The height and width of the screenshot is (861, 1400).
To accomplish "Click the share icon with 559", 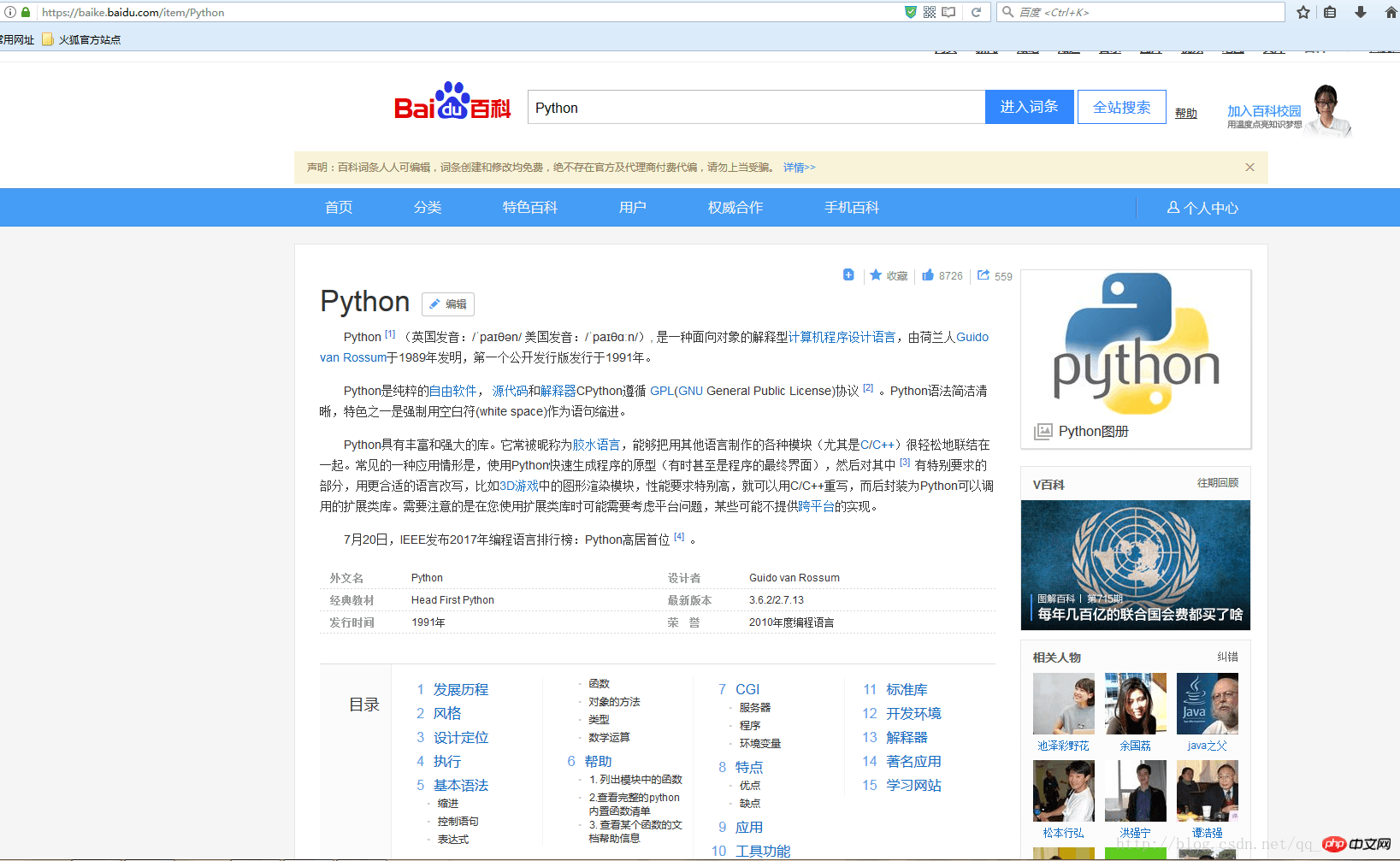I will click(x=984, y=275).
